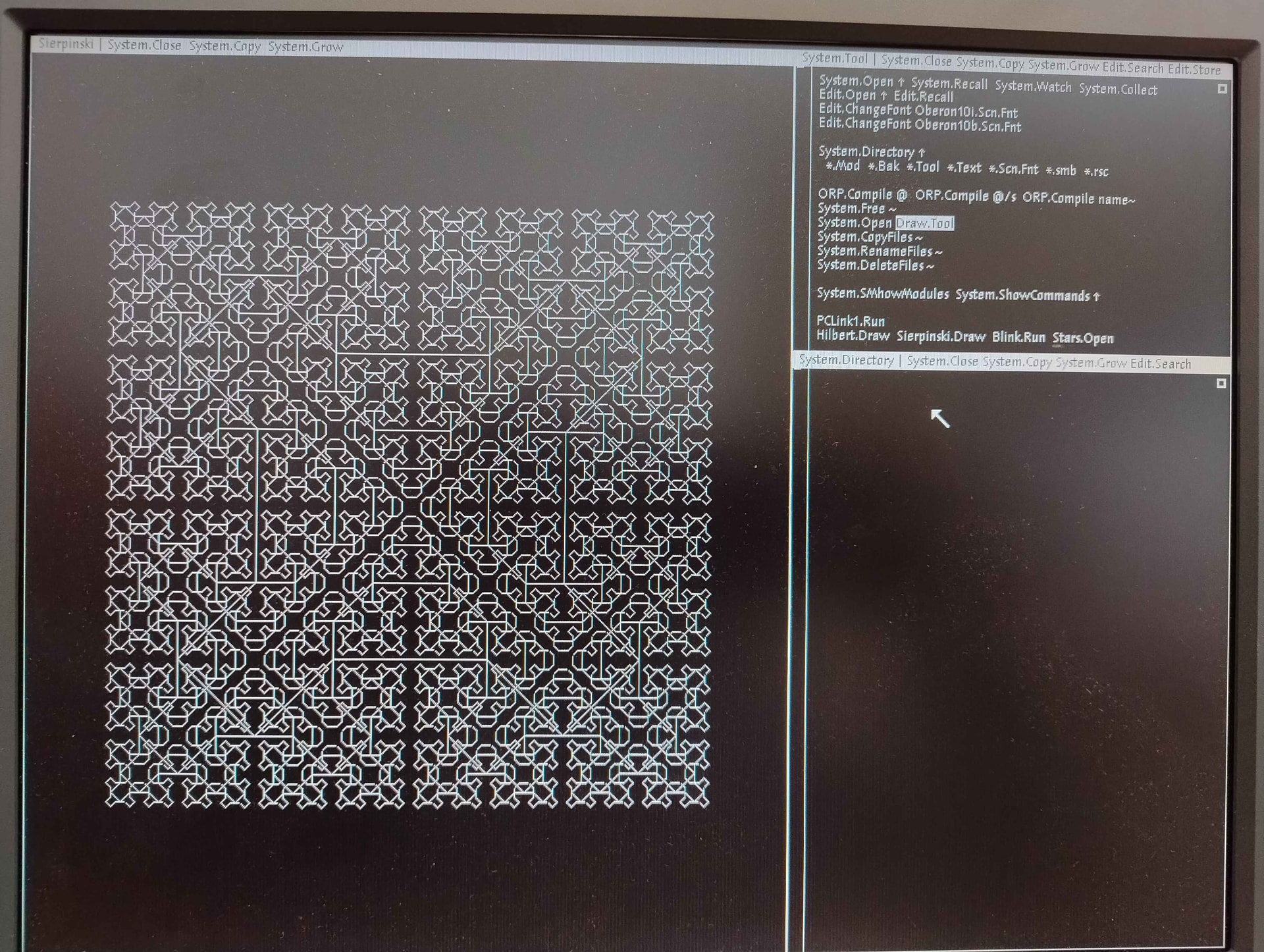1264x952 pixels.
Task: Execute the PCLink1.Run command
Action: point(851,321)
